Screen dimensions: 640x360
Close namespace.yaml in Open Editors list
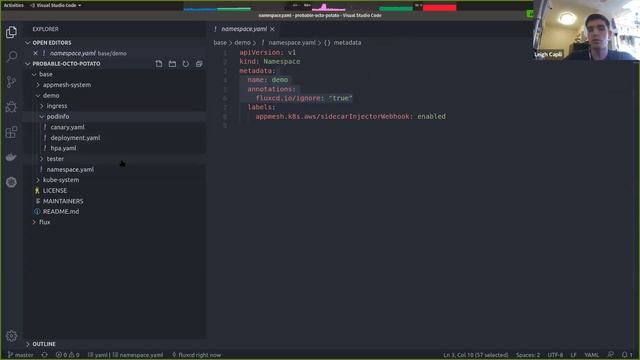coord(36,53)
